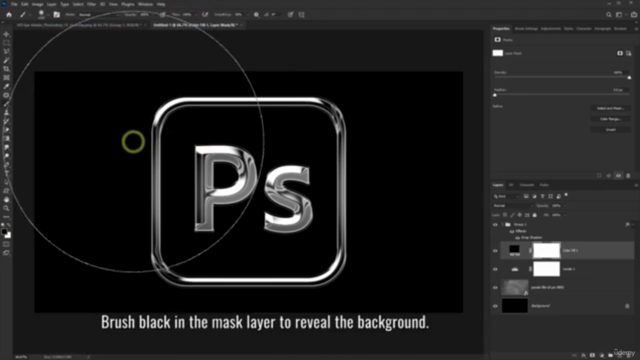Select the Move tool in the toolbar
The image size is (640, 360).
6,34
